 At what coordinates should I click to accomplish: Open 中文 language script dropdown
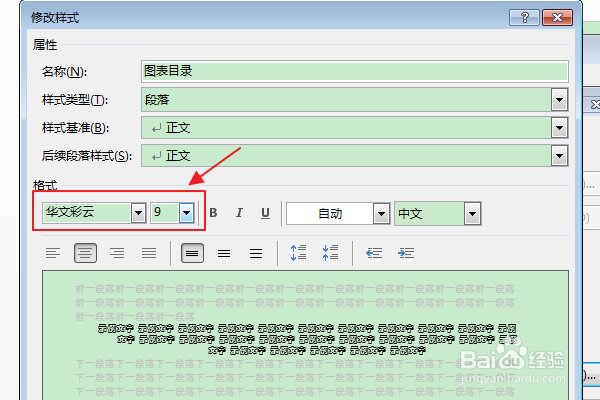[473, 214]
